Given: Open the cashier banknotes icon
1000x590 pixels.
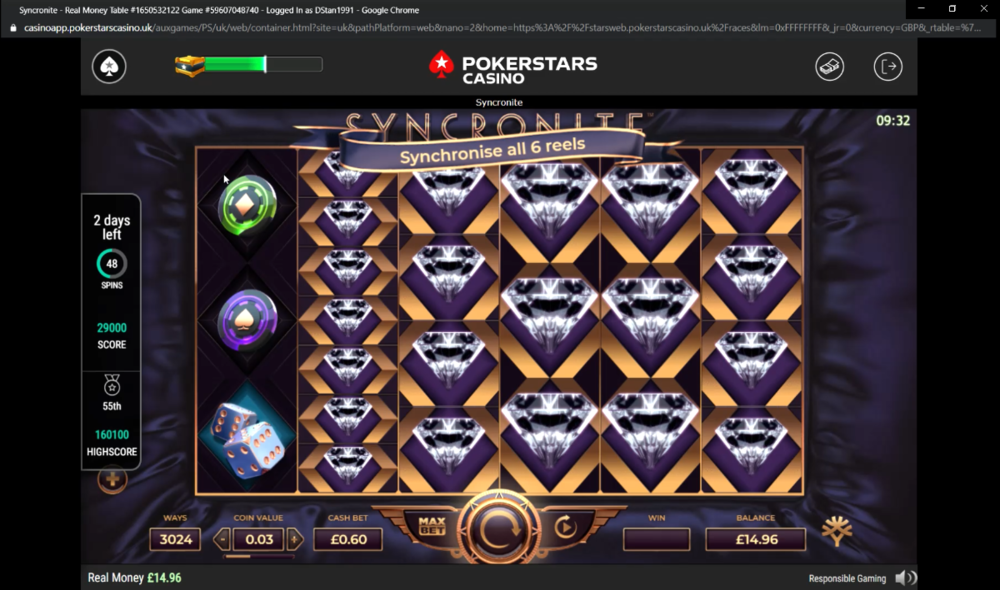Looking at the screenshot, I should [829, 66].
